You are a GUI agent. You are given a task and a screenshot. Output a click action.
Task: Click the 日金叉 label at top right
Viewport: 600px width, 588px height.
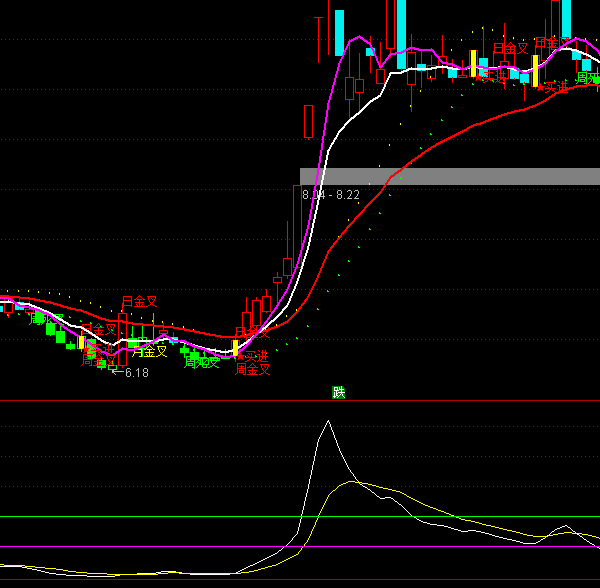click(510, 48)
